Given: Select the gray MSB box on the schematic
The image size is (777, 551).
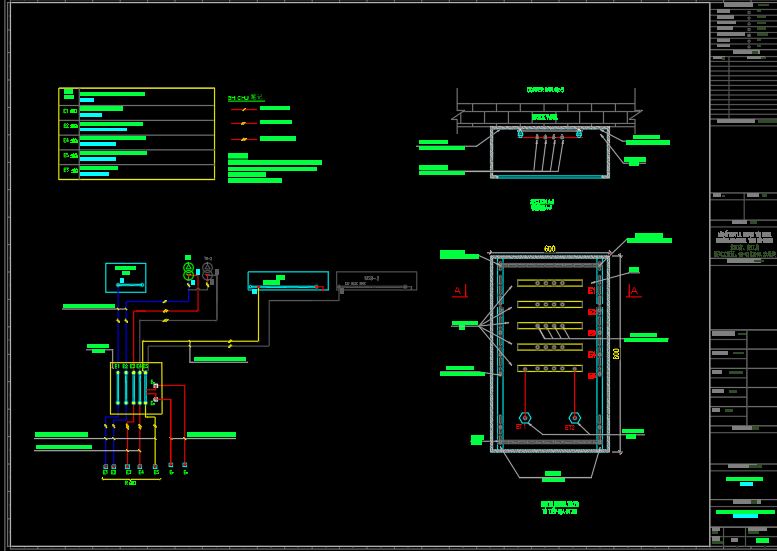Looking at the screenshot, I should click(x=376, y=281).
